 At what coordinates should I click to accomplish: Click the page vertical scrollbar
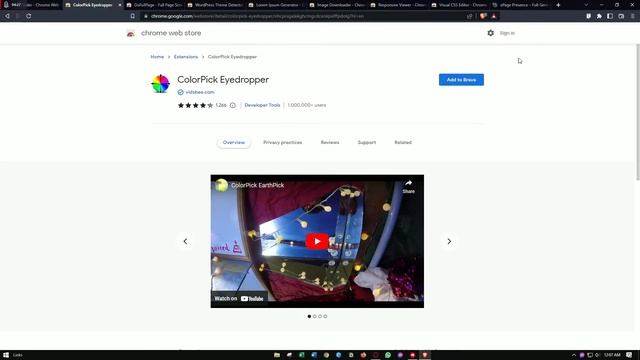pyautogui.click(x=638, y=112)
